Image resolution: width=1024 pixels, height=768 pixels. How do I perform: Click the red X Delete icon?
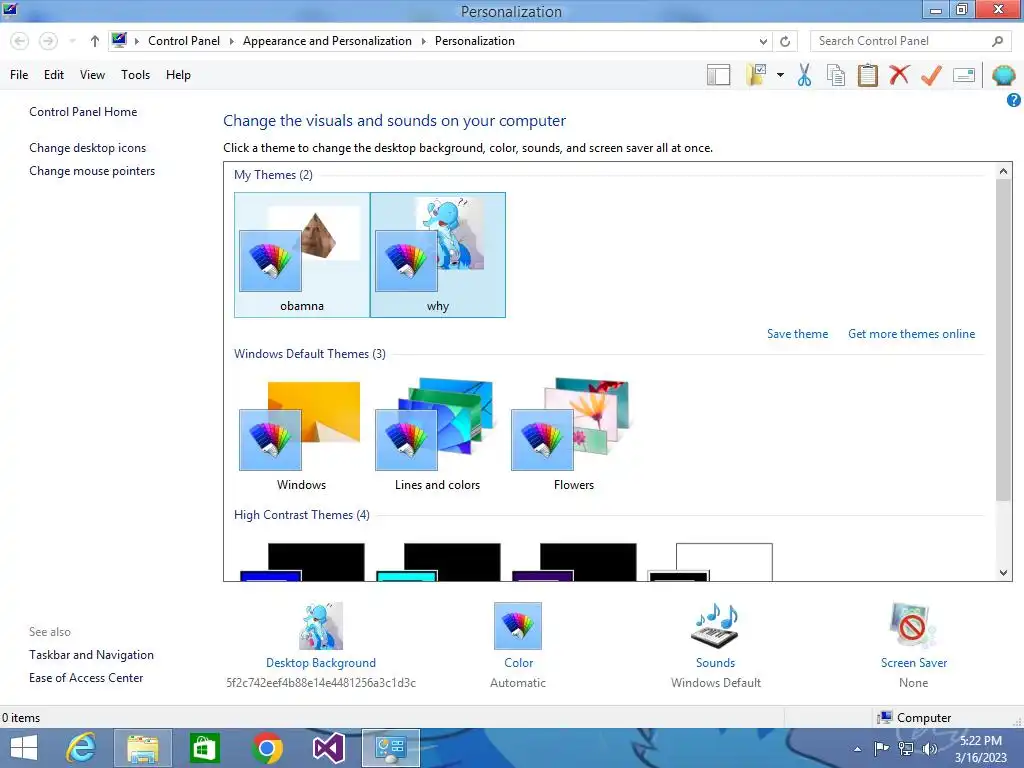[899, 75]
